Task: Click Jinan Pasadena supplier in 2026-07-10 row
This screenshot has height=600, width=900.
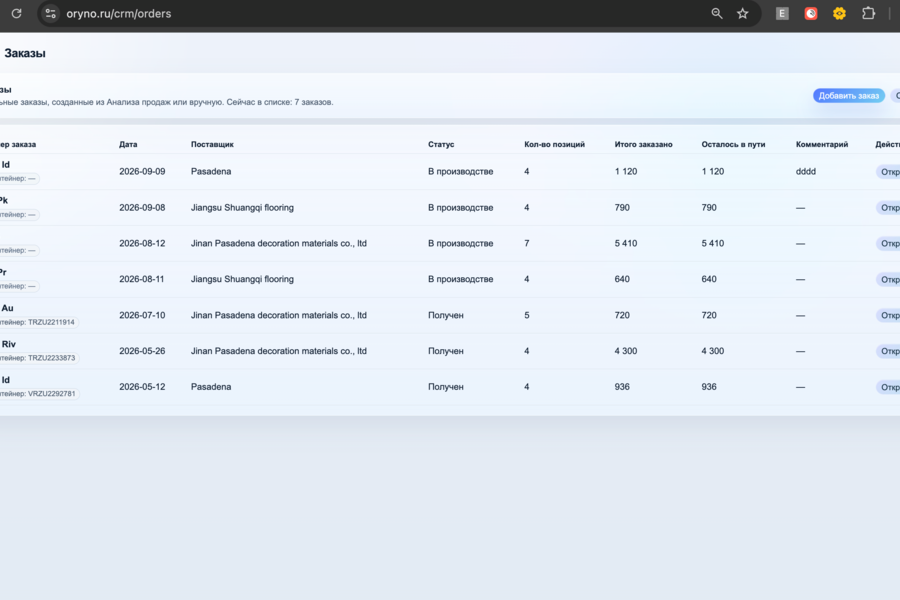Action: pos(278,315)
